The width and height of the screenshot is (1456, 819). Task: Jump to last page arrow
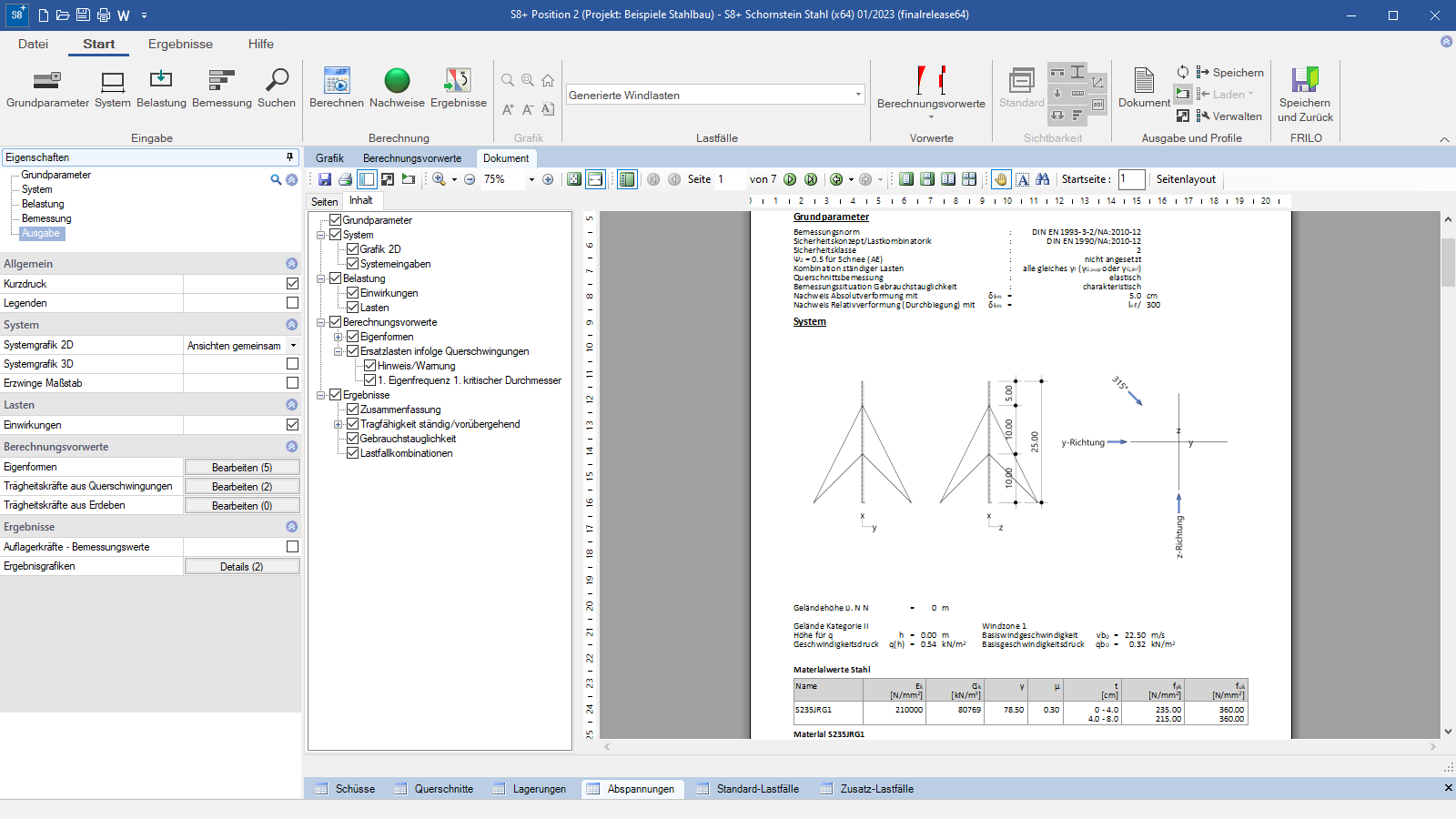coord(811,179)
